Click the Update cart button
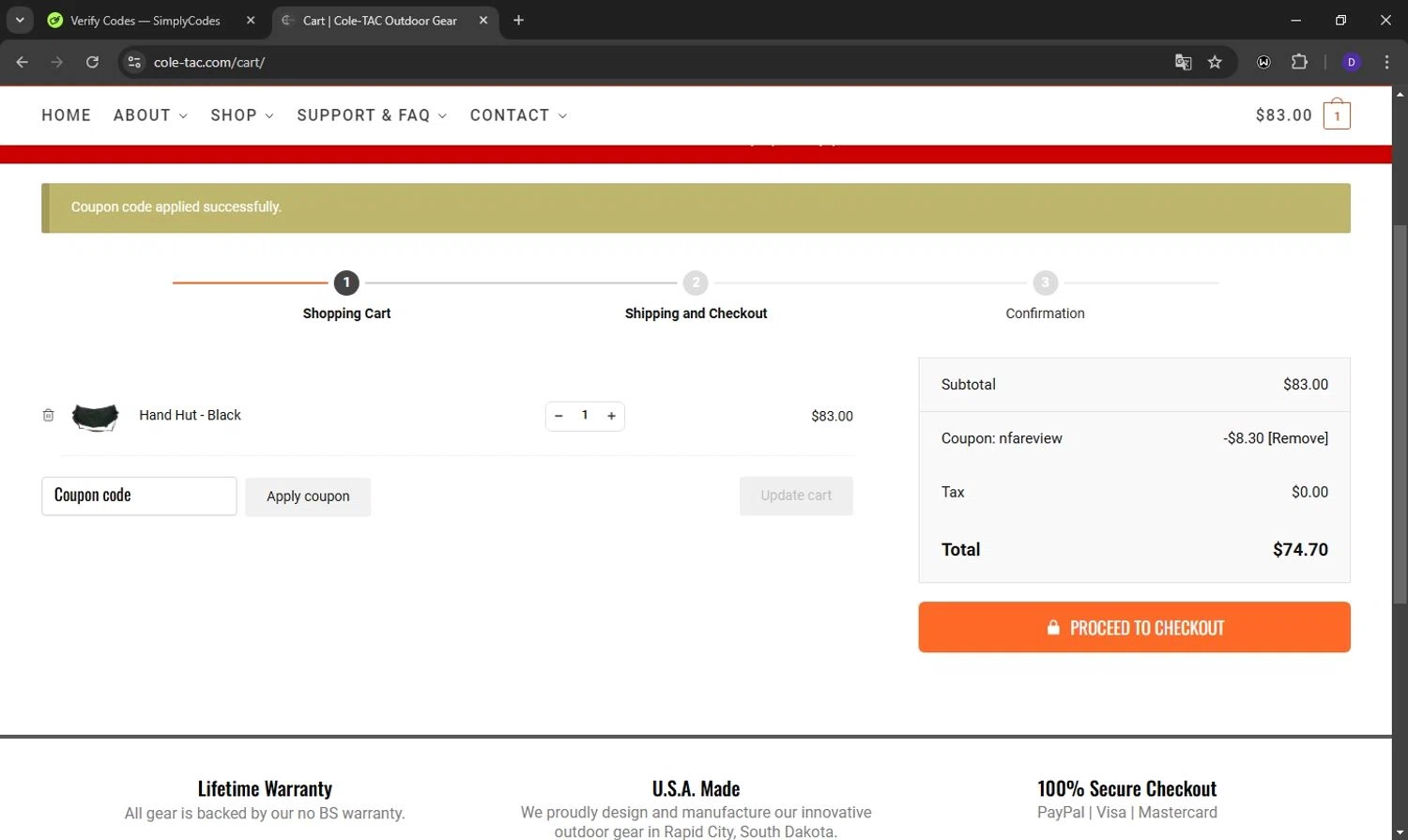1408x840 pixels. click(x=796, y=496)
